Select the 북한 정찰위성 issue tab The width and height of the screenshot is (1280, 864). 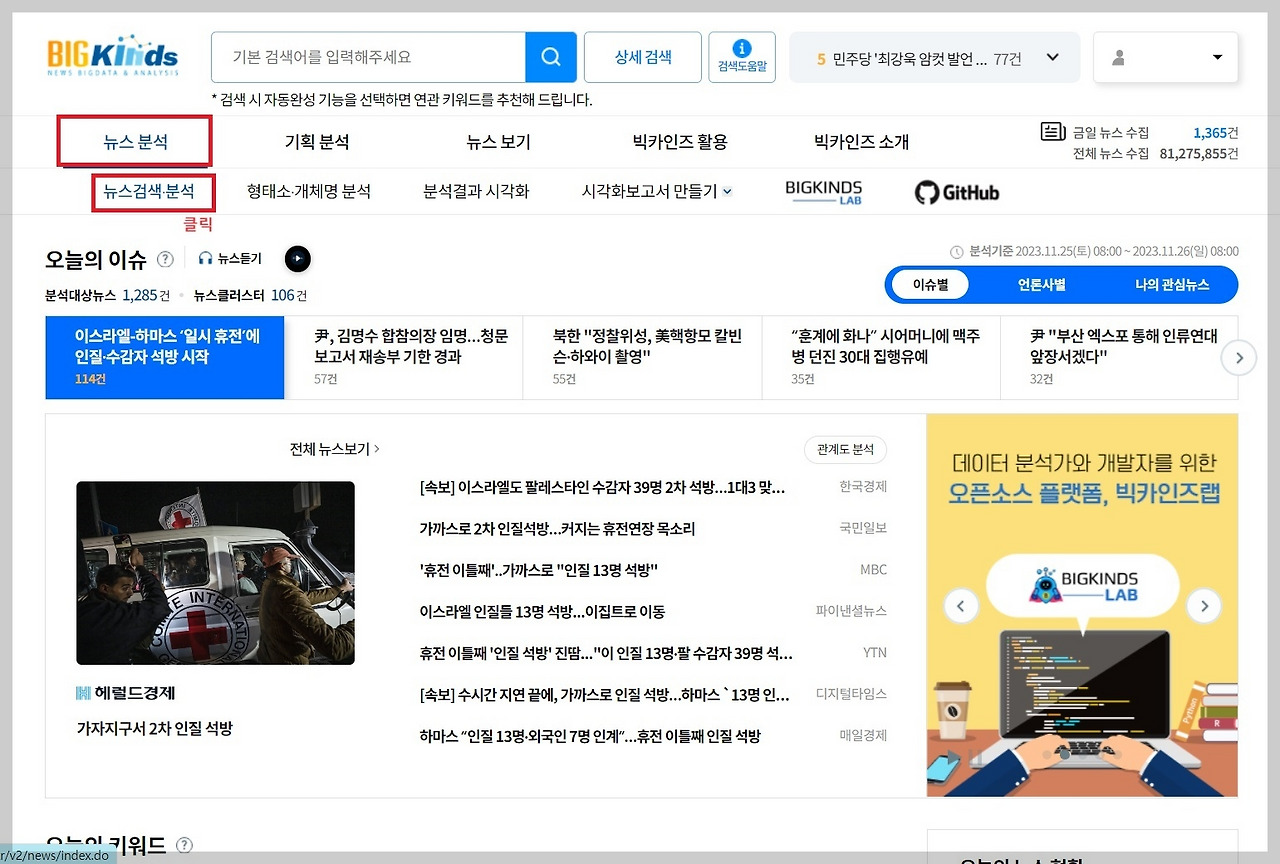pyautogui.click(x=642, y=358)
